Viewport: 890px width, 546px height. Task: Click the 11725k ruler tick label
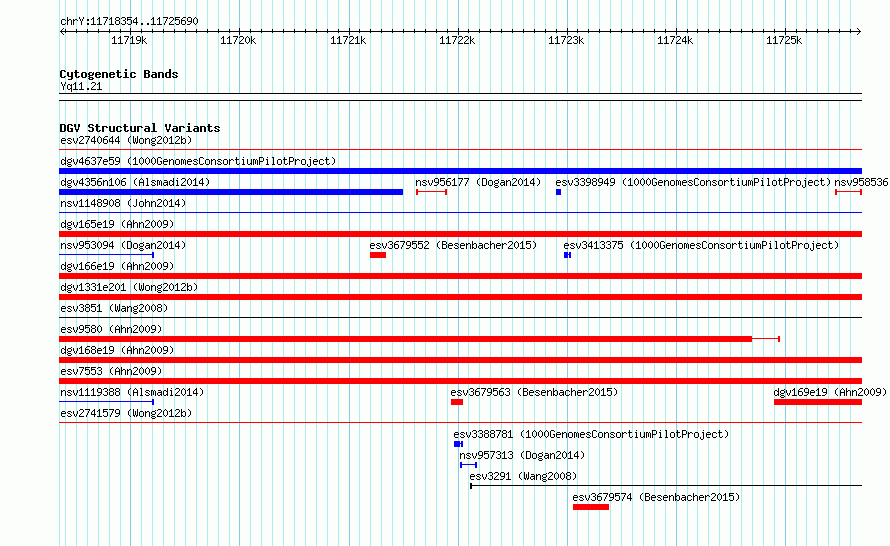click(x=784, y=40)
